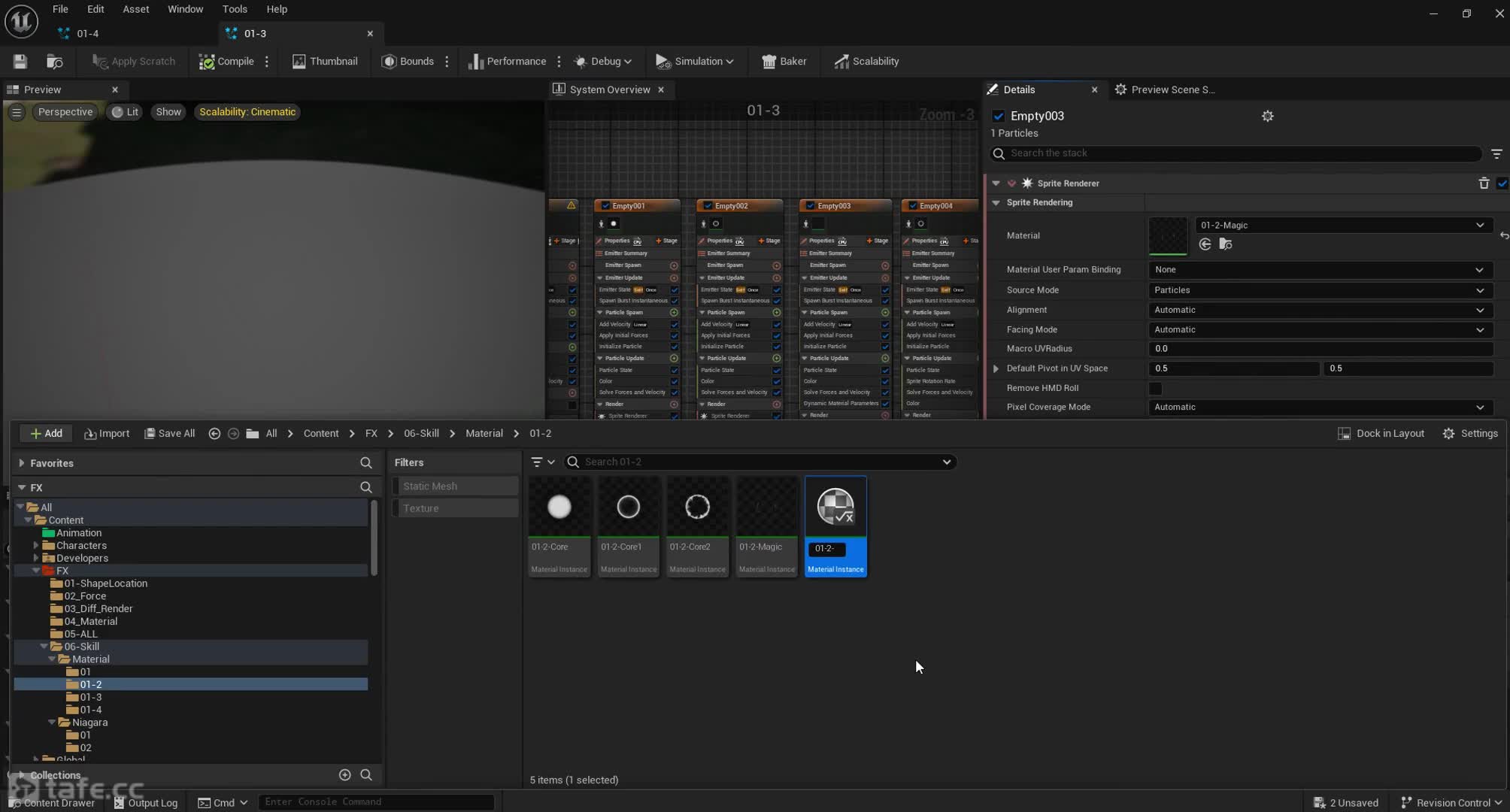Open Bounds options three-dot menu

pos(447,62)
